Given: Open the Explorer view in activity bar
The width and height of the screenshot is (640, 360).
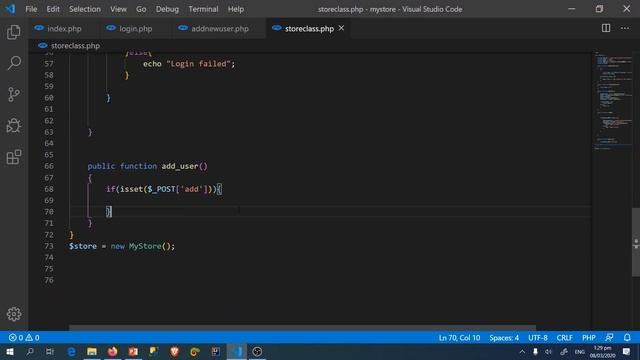Looking at the screenshot, I should [x=14, y=32].
